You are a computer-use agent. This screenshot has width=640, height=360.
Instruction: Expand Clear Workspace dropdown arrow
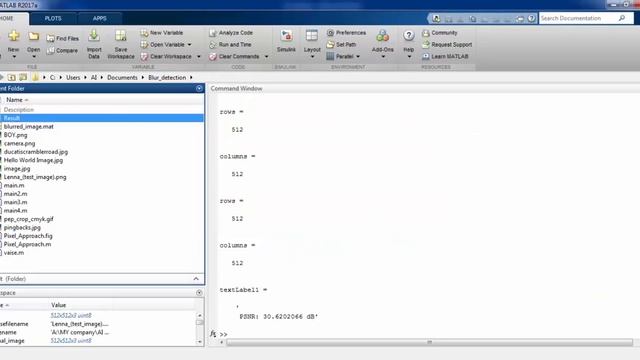point(199,56)
